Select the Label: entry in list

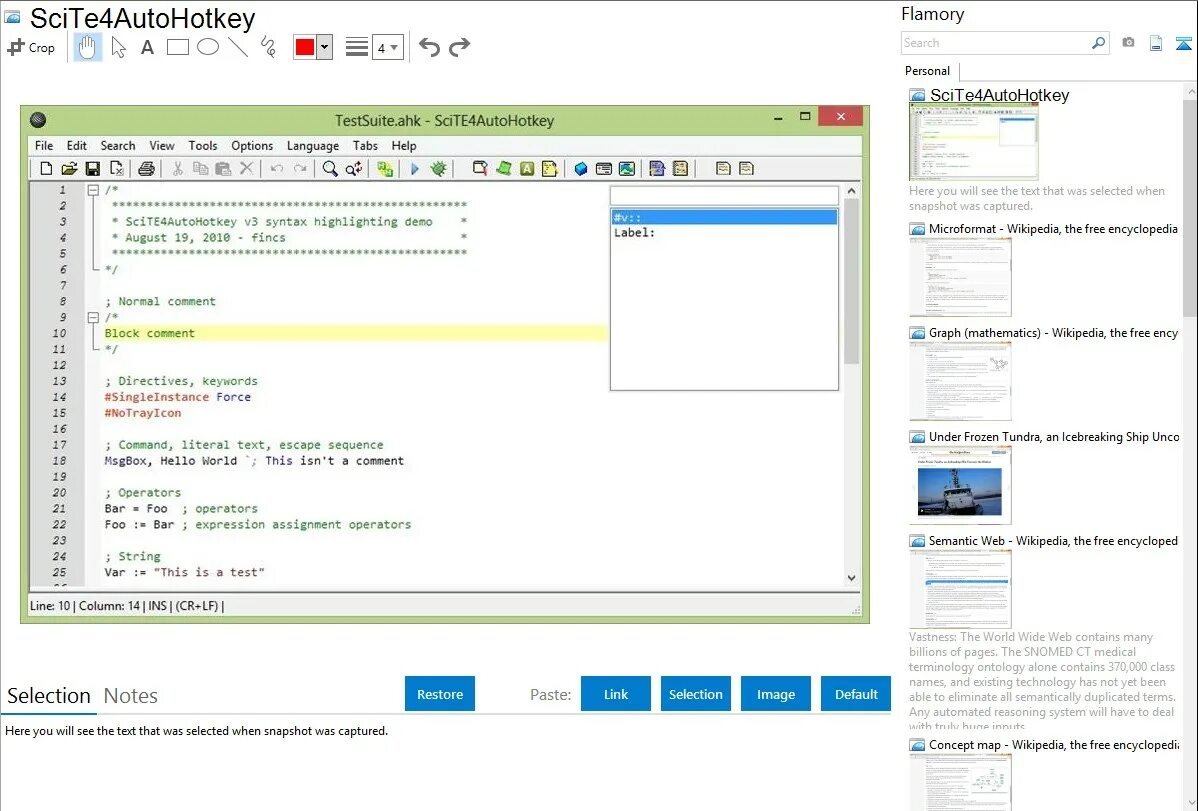(724, 233)
